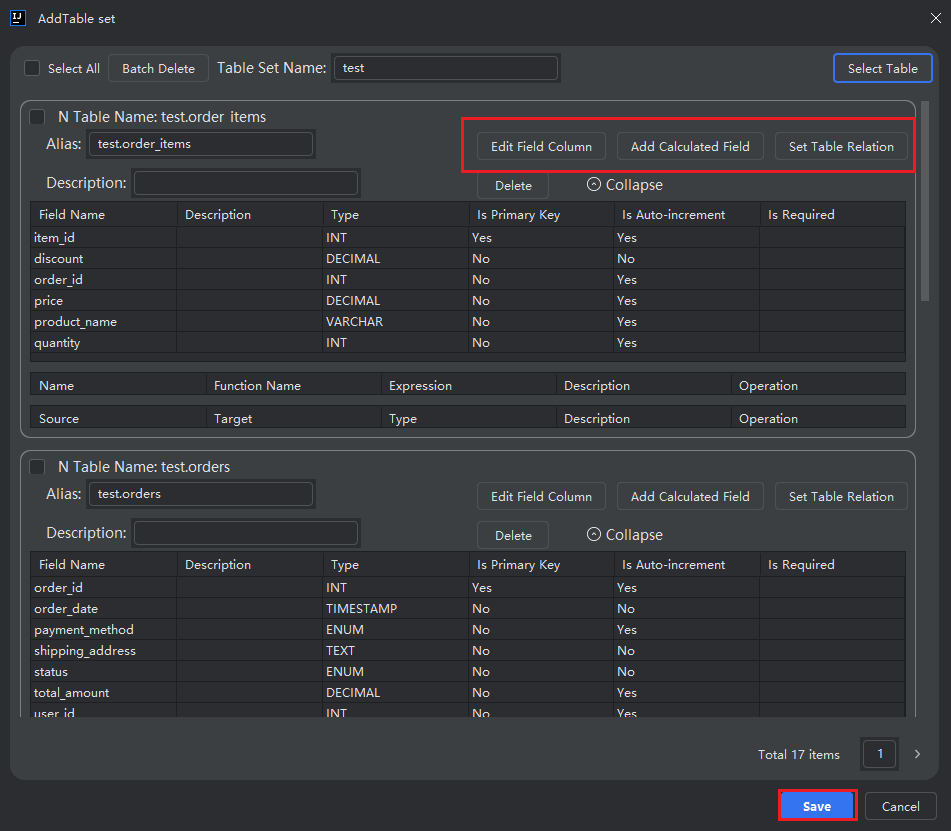The width and height of the screenshot is (951, 831).
Task: Click the page number 1 box
Action: click(x=880, y=754)
